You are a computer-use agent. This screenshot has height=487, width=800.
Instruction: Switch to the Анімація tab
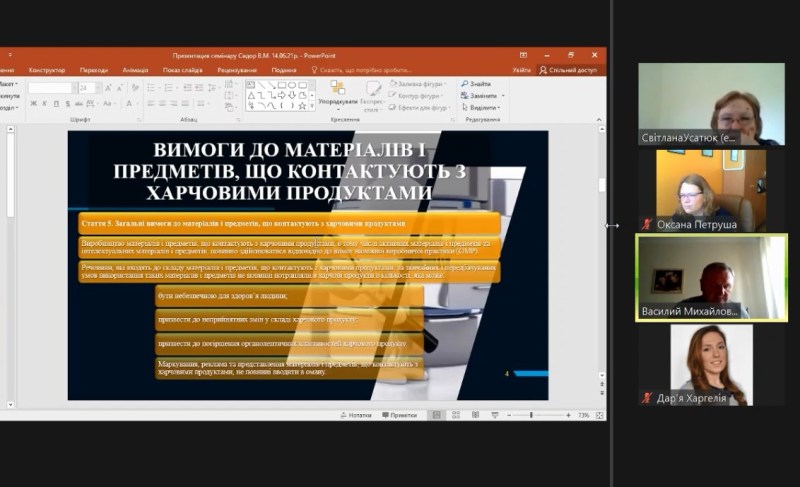(135, 70)
